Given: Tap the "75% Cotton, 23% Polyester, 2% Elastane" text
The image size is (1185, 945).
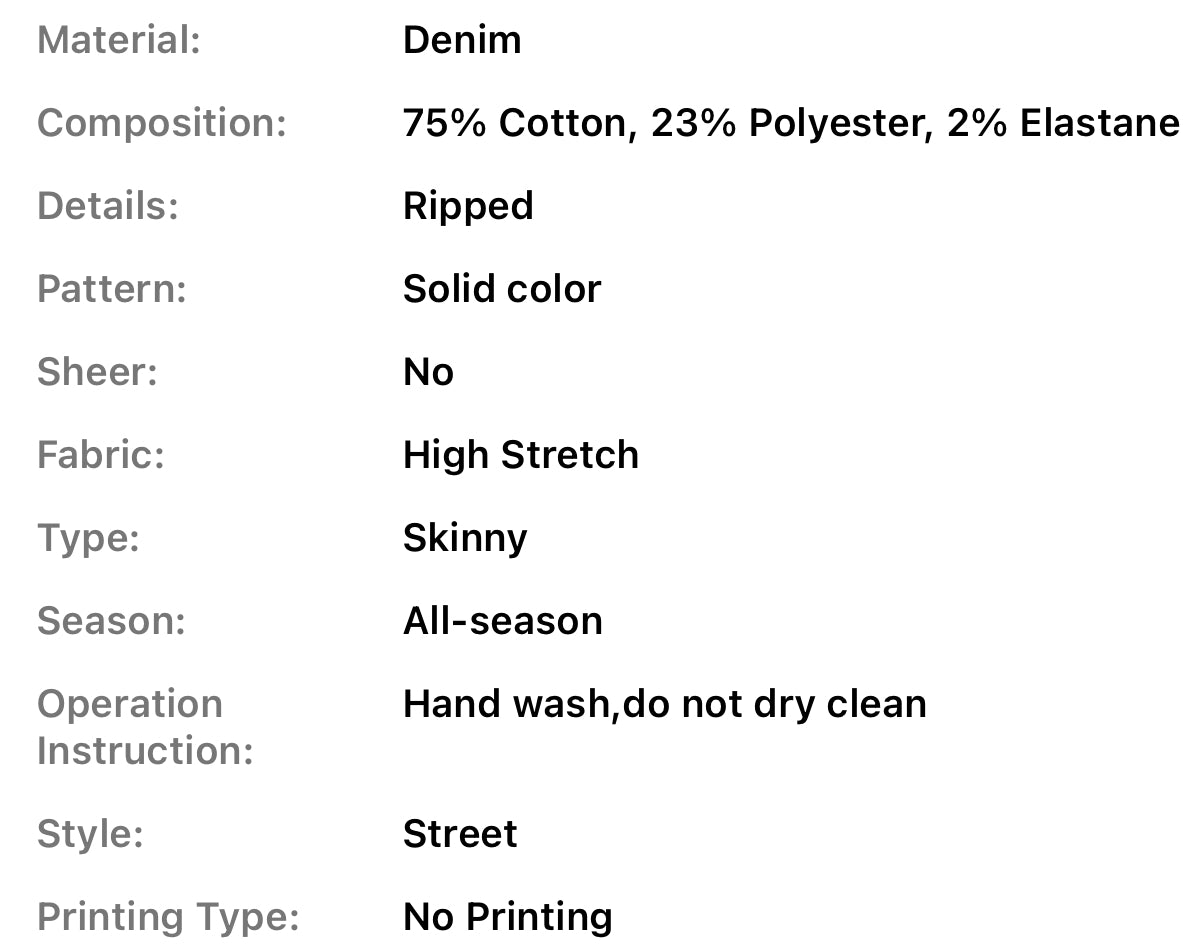Looking at the screenshot, I should tap(790, 124).
